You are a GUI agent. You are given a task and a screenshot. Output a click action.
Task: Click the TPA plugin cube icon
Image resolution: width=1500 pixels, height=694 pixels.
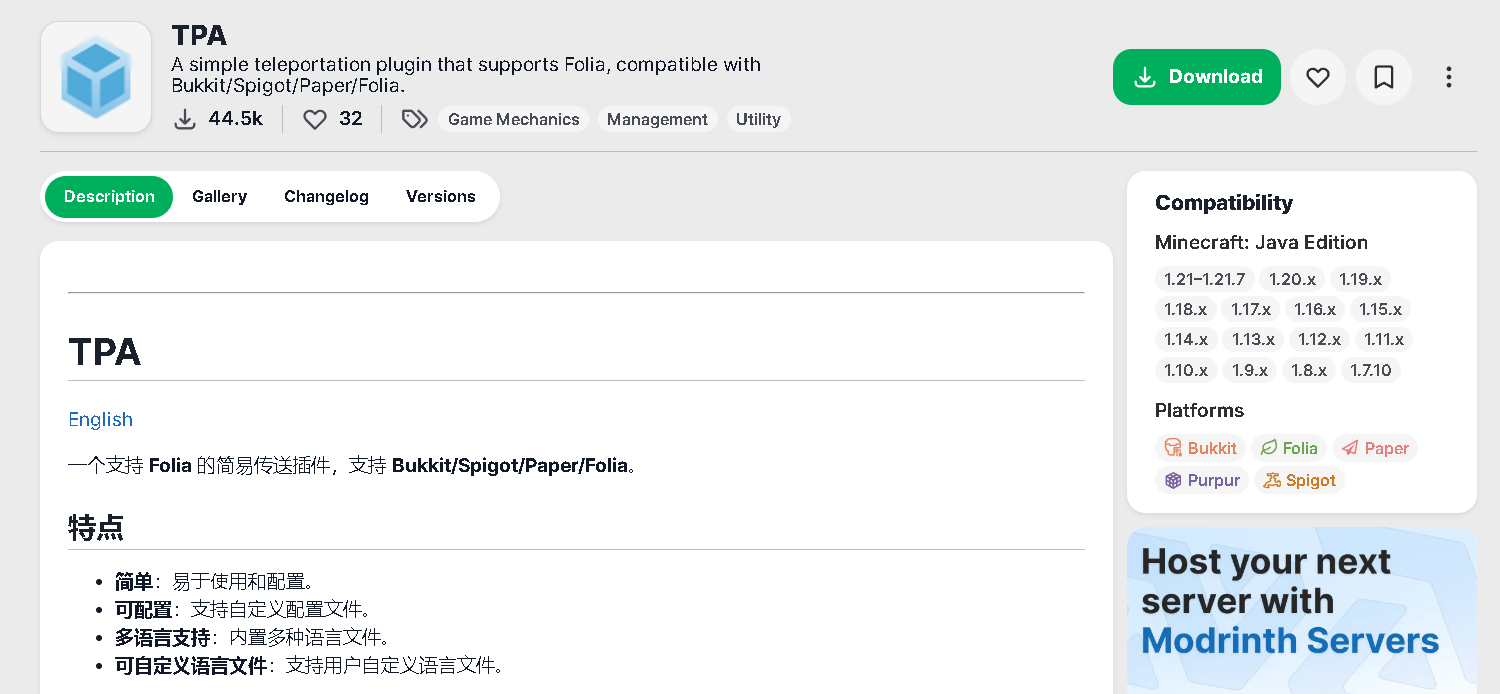(x=96, y=77)
